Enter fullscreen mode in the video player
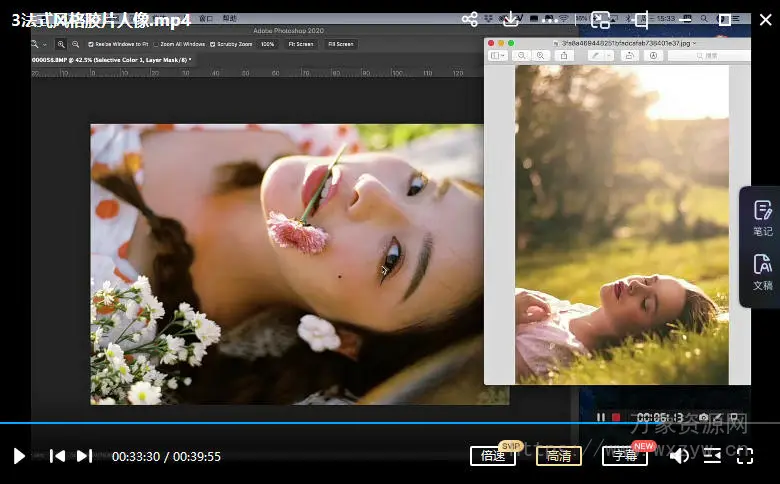The width and height of the screenshot is (780, 484). (x=745, y=456)
